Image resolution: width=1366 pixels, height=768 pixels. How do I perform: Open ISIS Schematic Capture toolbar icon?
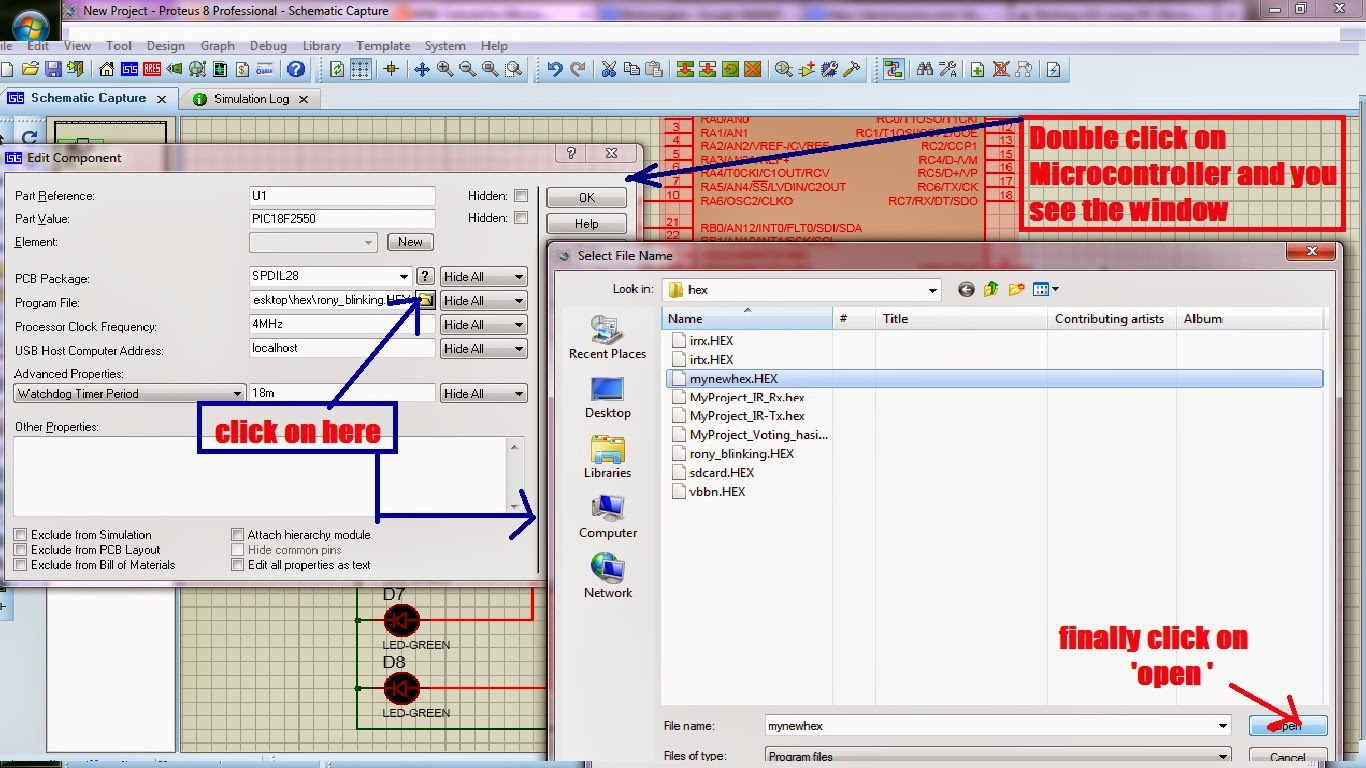pos(129,69)
